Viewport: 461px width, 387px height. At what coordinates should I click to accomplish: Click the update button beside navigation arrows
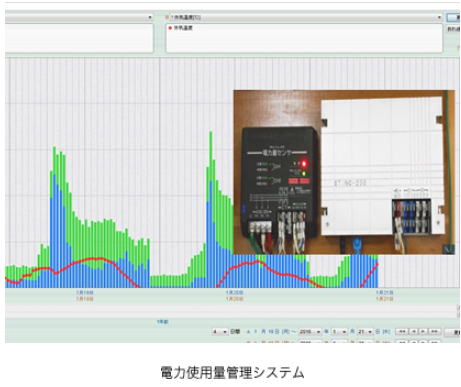pos(453,332)
